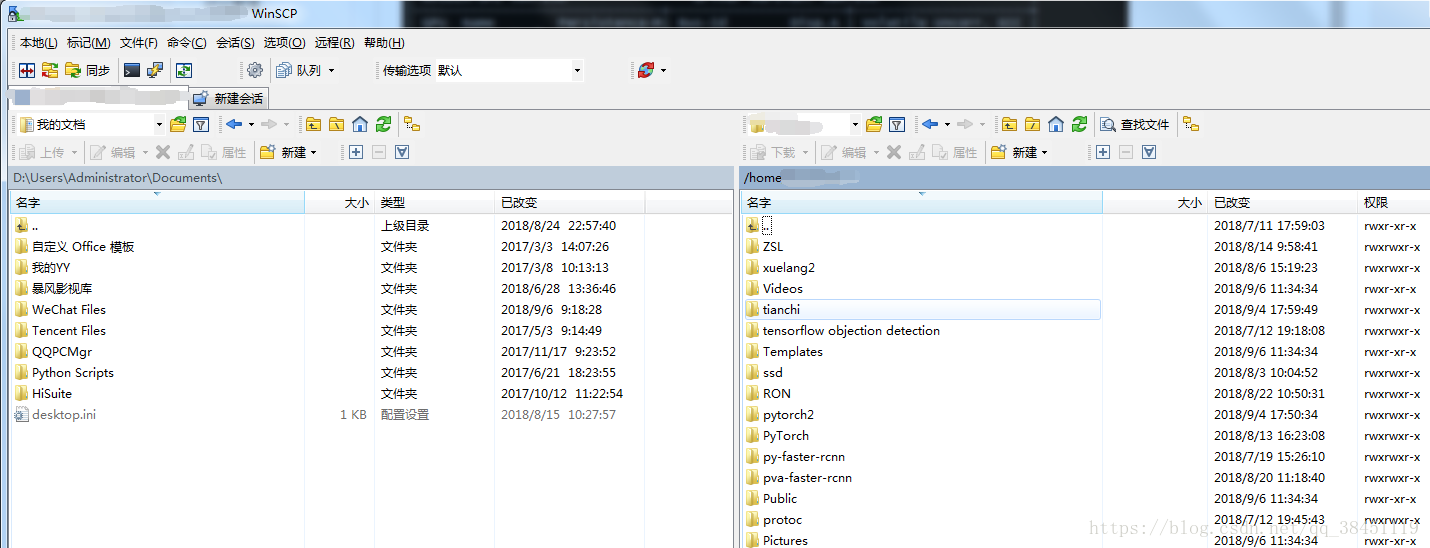Open the 文件(F) menu

click(x=139, y=42)
